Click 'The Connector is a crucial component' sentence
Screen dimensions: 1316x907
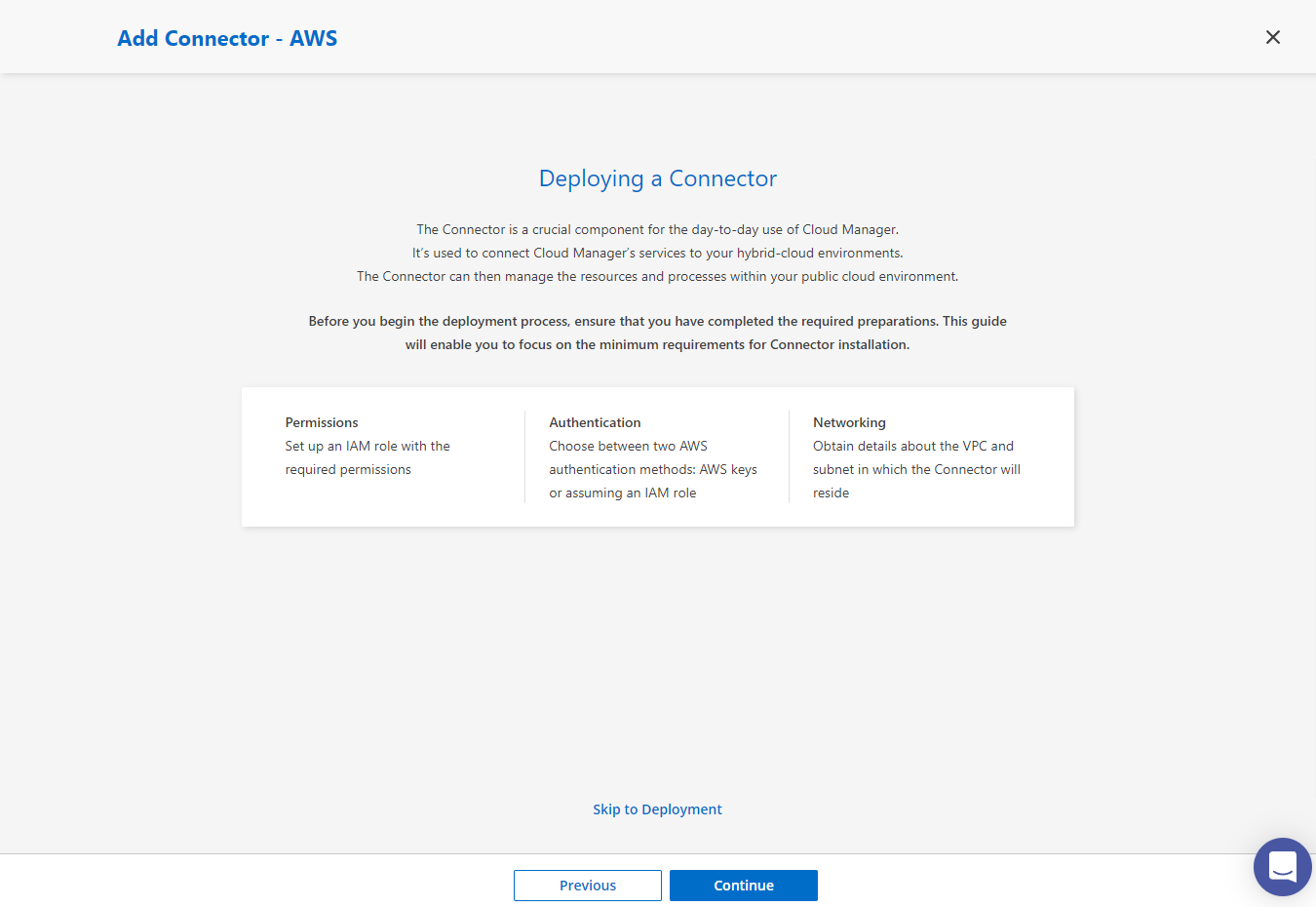pos(658,229)
